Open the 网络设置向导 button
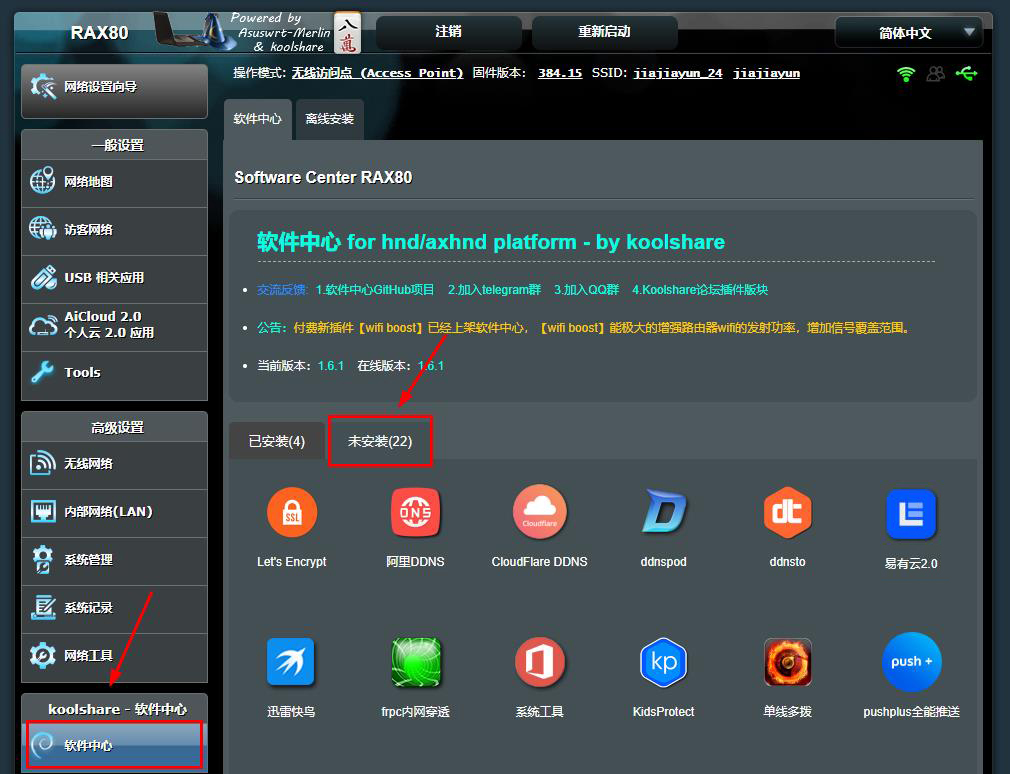 coord(115,91)
